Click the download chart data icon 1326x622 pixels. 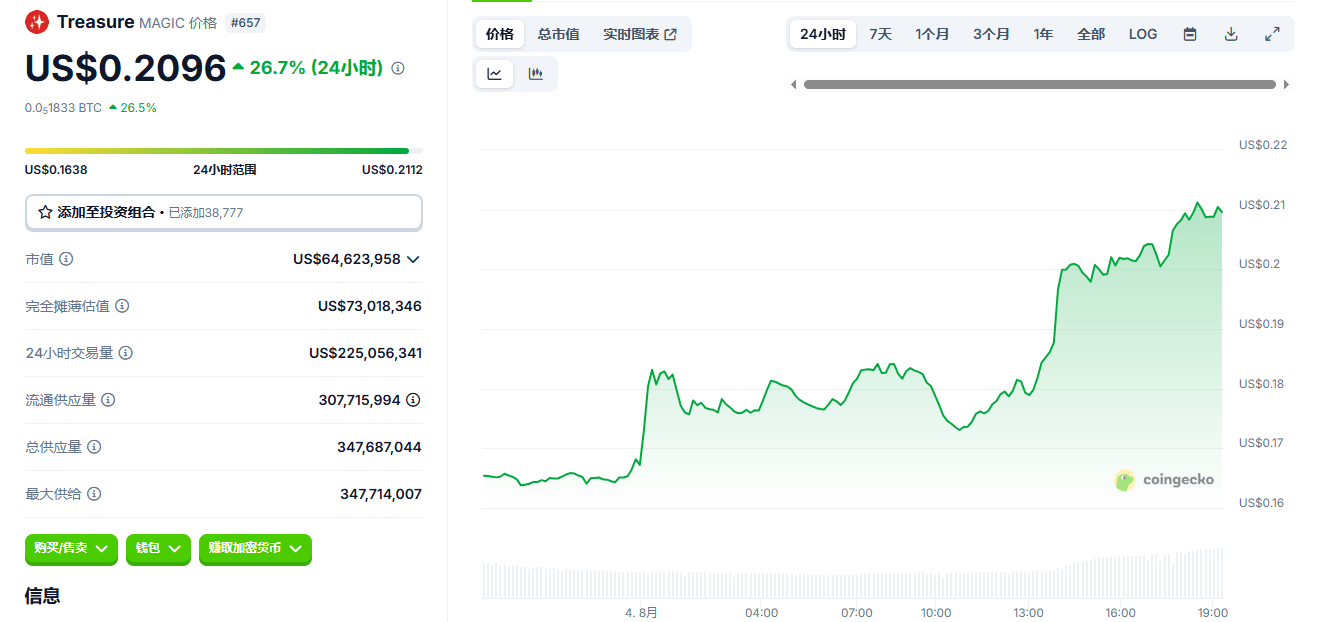pyautogui.click(x=1231, y=34)
